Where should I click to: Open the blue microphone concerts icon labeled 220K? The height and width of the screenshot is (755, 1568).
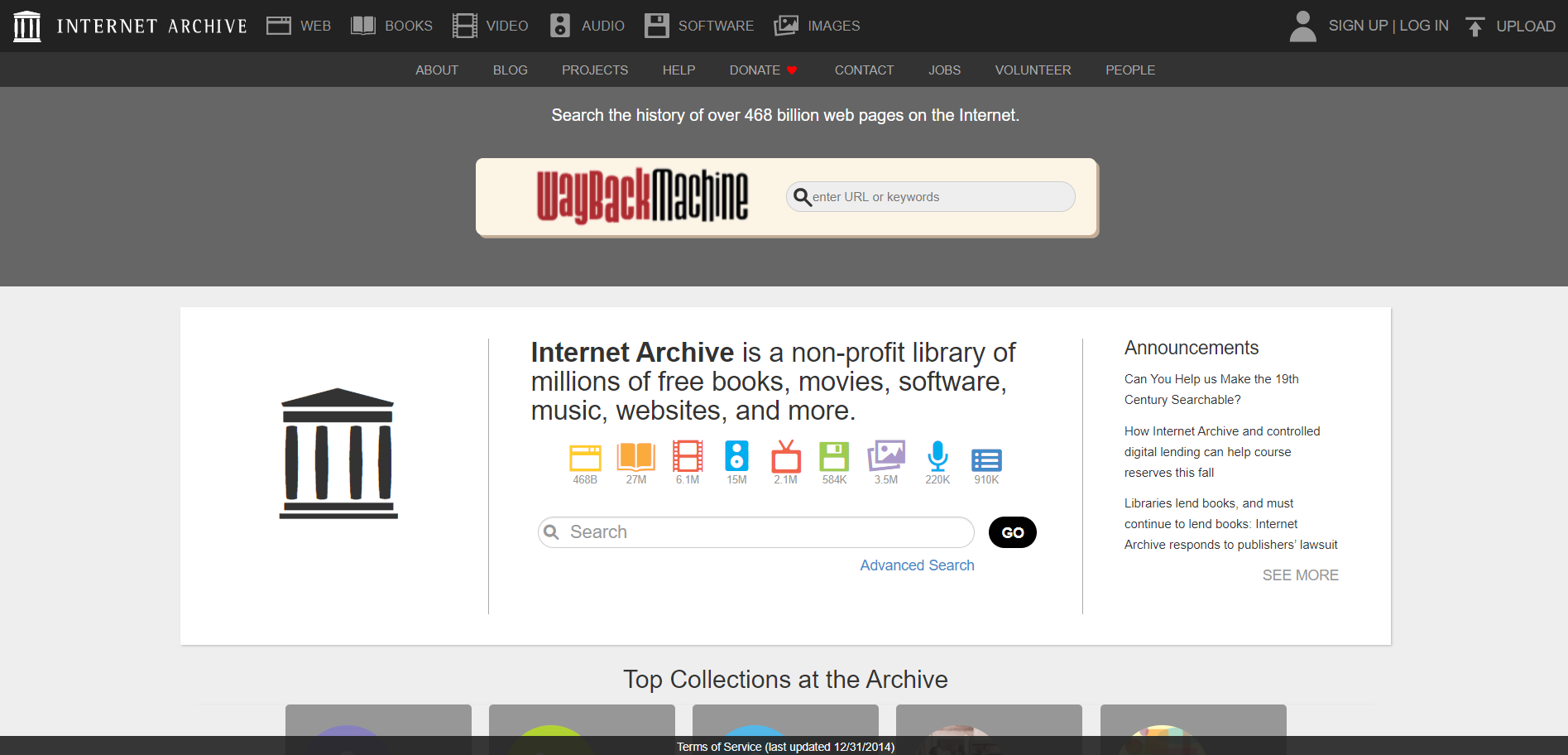pyautogui.click(x=937, y=456)
